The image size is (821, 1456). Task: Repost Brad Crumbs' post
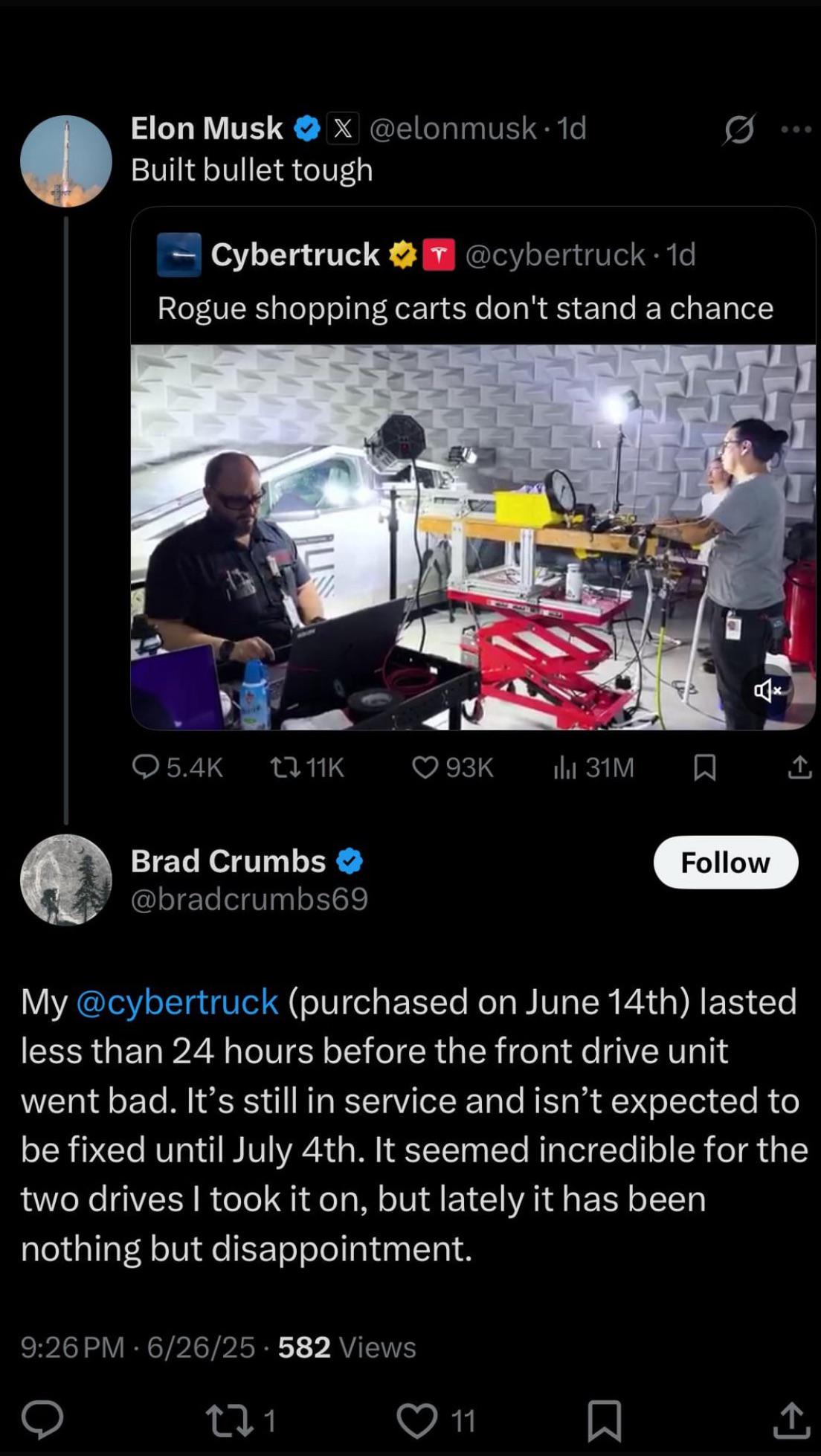pyautogui.click(x=241, y=1420)
